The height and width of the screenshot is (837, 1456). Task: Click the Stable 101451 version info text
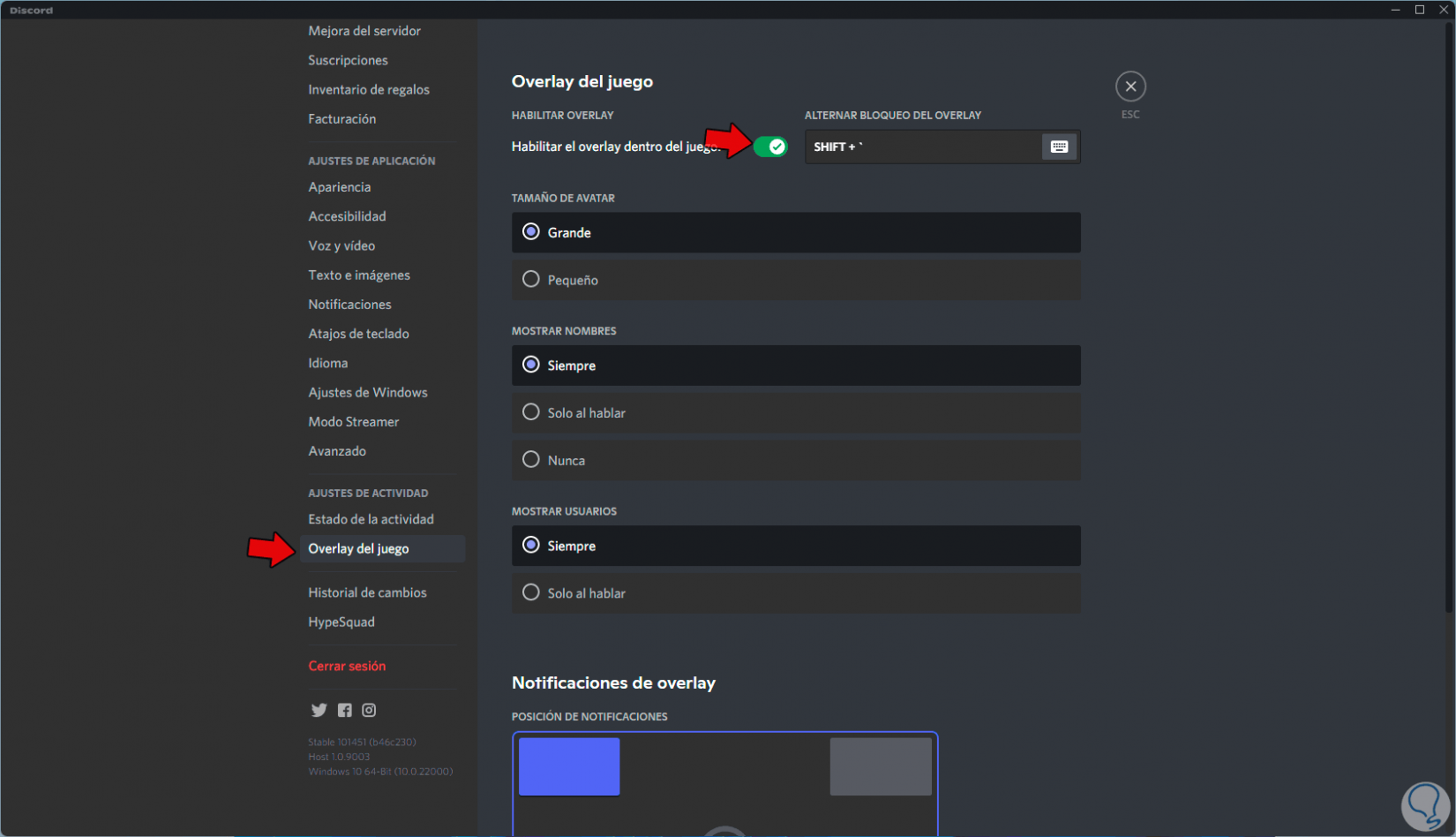click(362, 743)
